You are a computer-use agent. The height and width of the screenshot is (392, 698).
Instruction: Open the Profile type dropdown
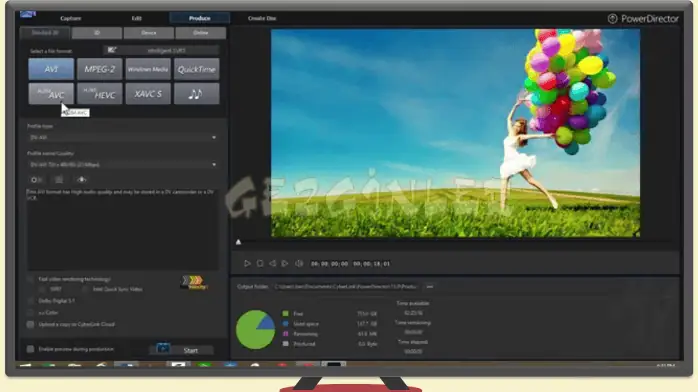point(123,137)
